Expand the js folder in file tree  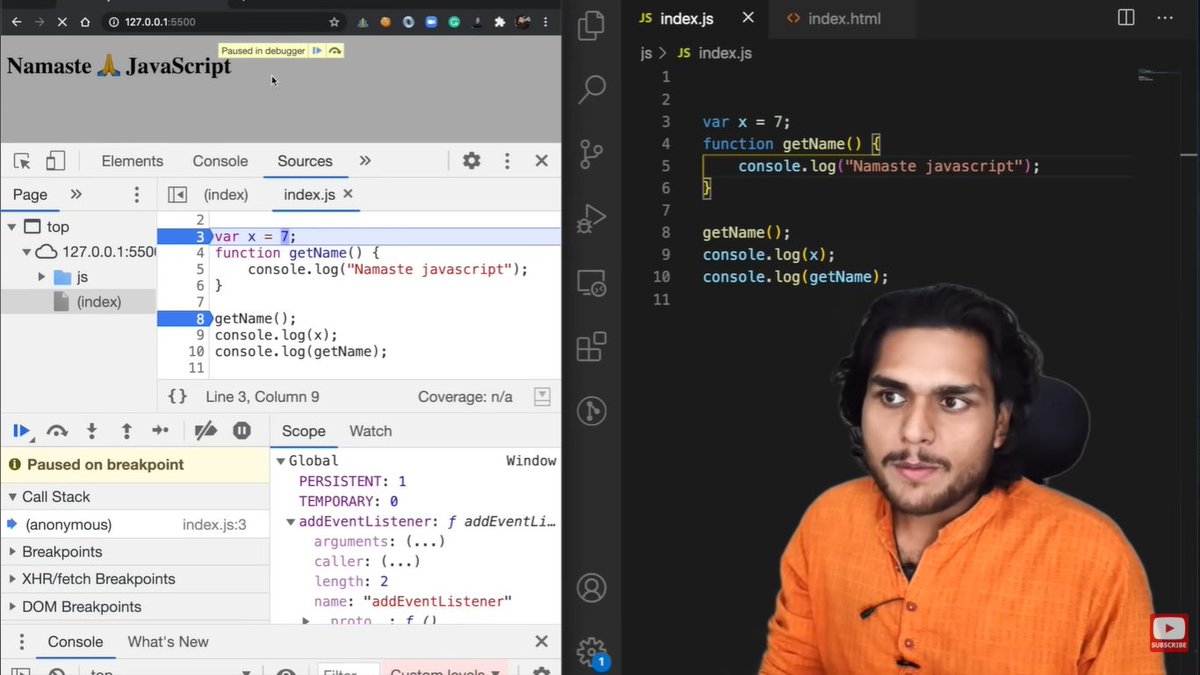point(42,277)
